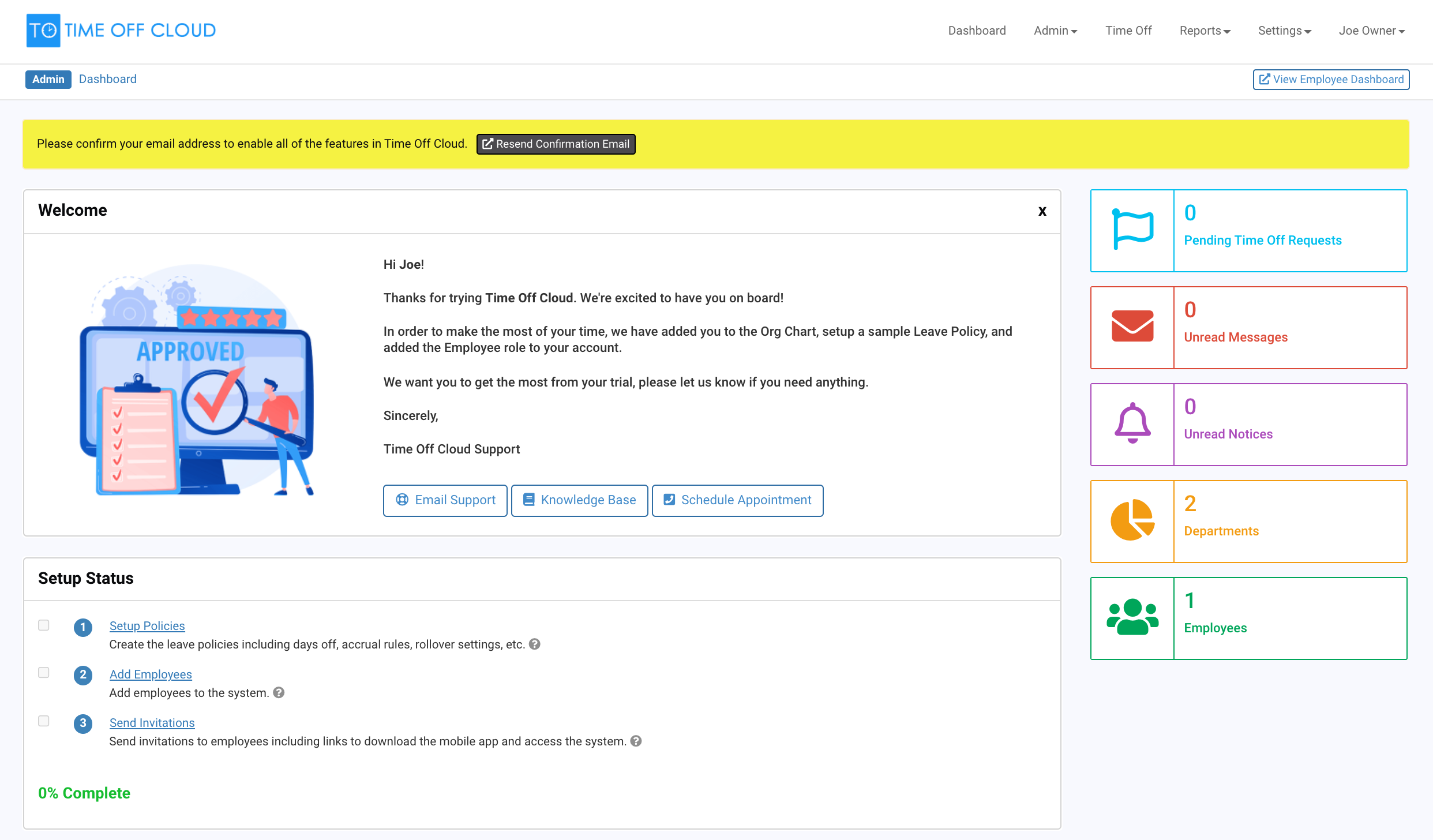Viewport: 1433px width, 840px height.
Task: Check the Send Invitations checkbox
Action: click(43, 721)
